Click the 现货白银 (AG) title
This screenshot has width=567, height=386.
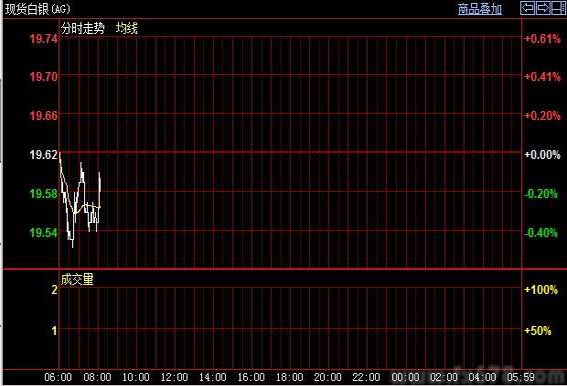coord(38,9)
